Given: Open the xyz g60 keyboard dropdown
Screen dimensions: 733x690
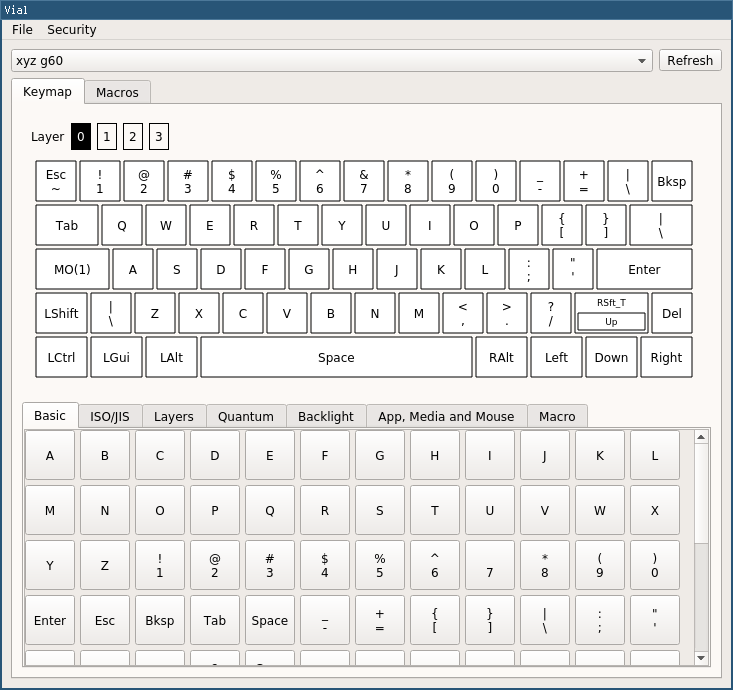Looking at the screenshot, I should pyautogui.click(x=332, y=61).
